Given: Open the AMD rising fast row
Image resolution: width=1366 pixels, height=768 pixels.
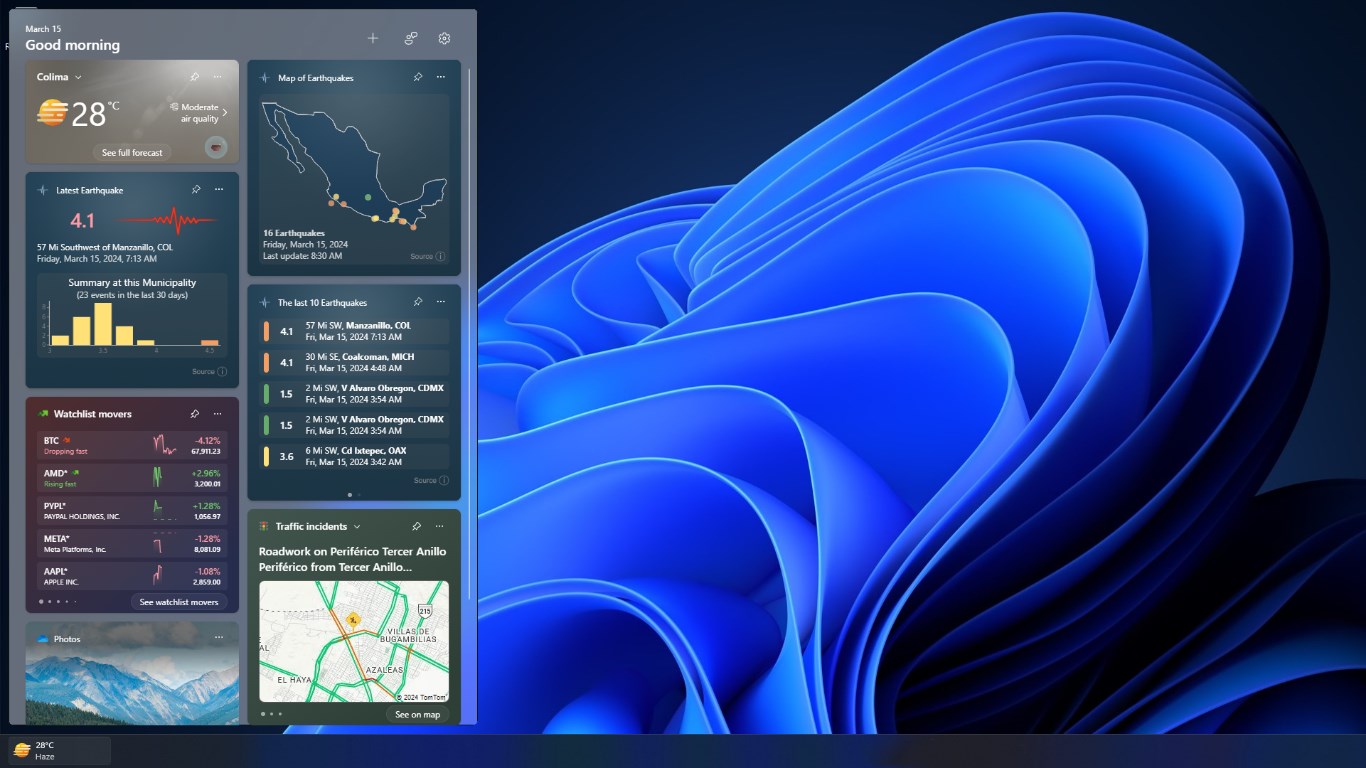Looking at the screenshot, I should pyautogui.click(x=132, y=478).
